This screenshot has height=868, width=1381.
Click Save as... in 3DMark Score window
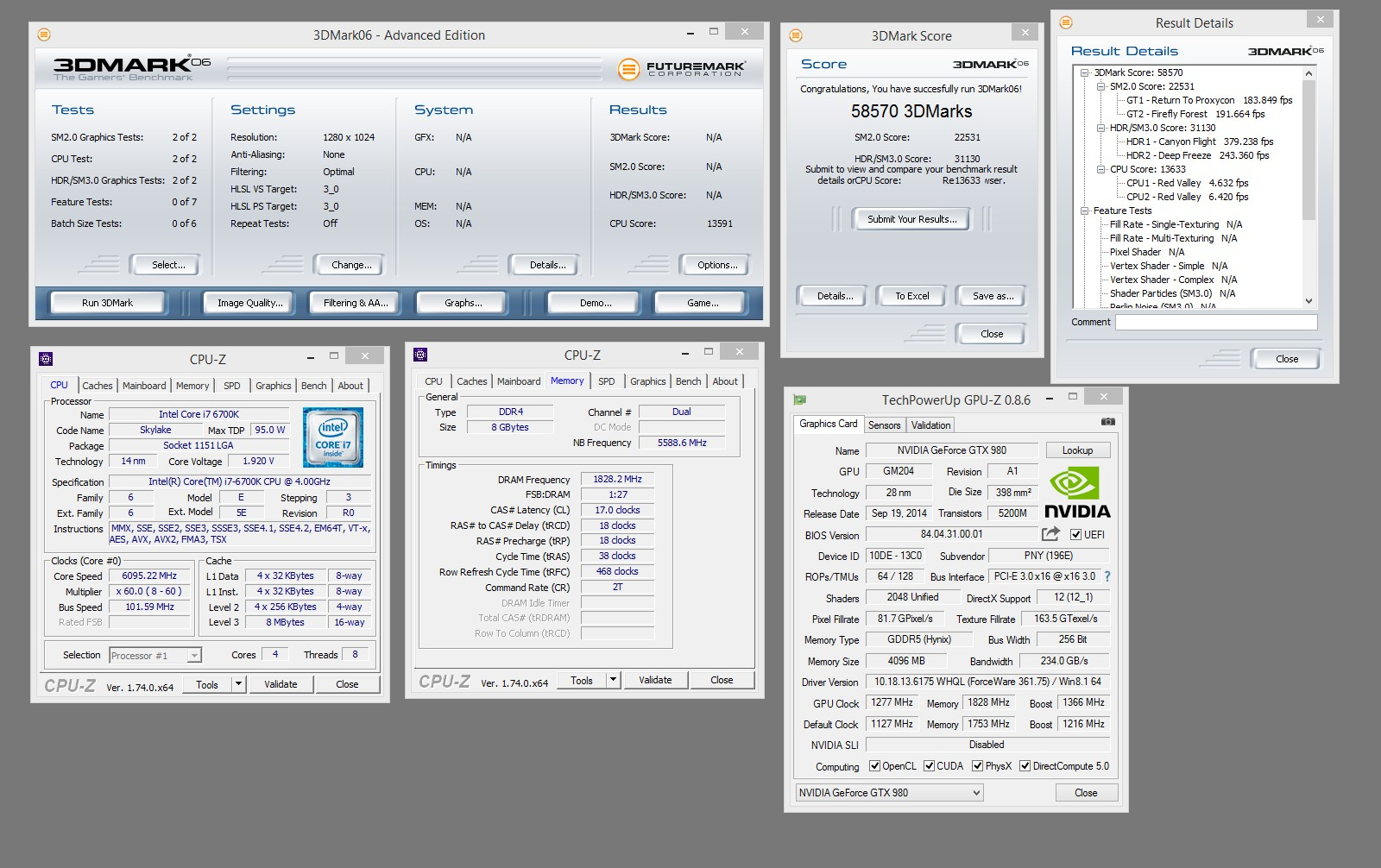[993, 296]
